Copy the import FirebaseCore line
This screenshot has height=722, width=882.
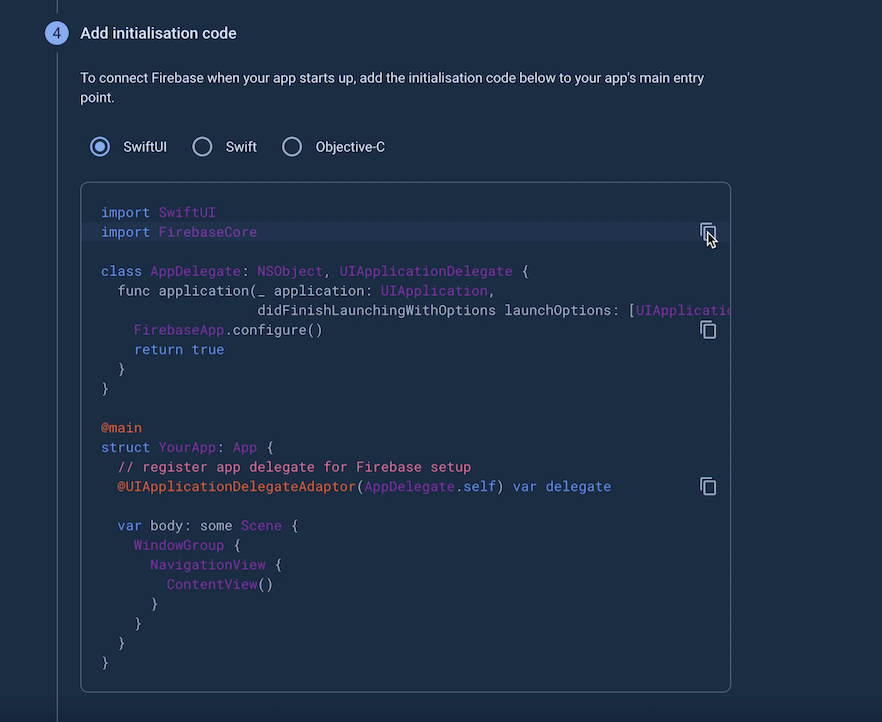coord(708,233)
